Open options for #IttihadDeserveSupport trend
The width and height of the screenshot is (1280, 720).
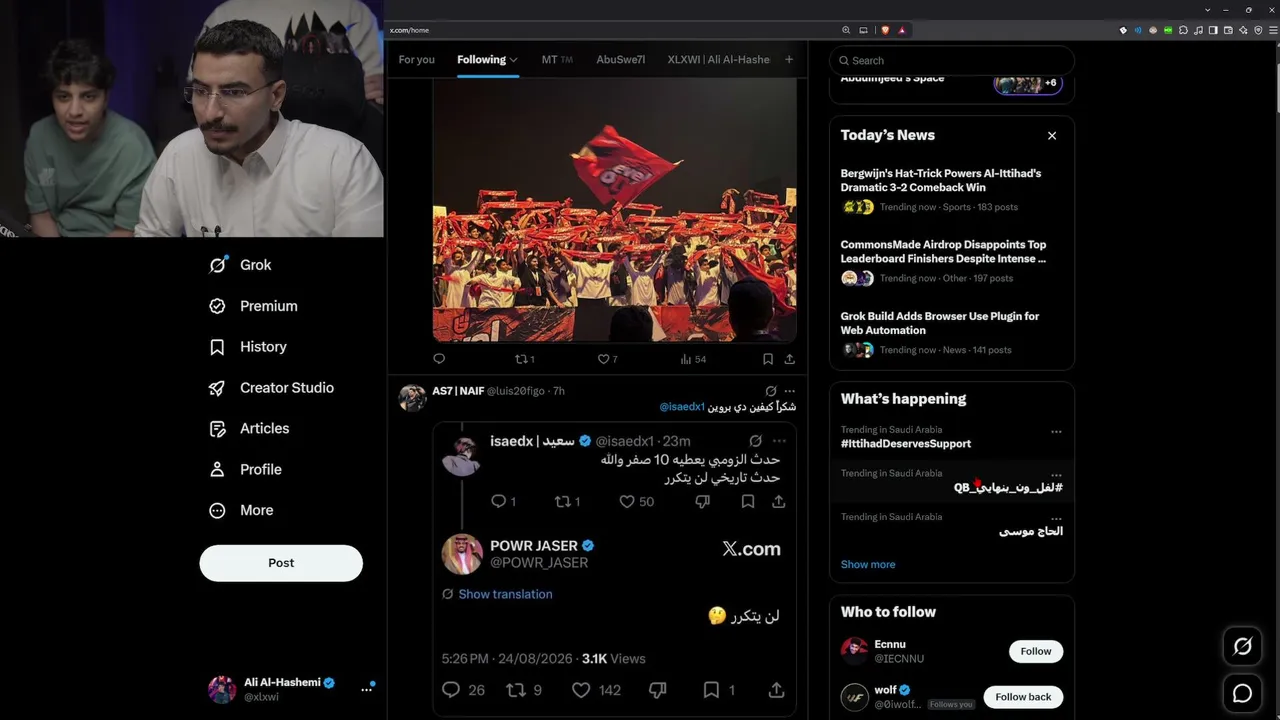click(1056, 432)
